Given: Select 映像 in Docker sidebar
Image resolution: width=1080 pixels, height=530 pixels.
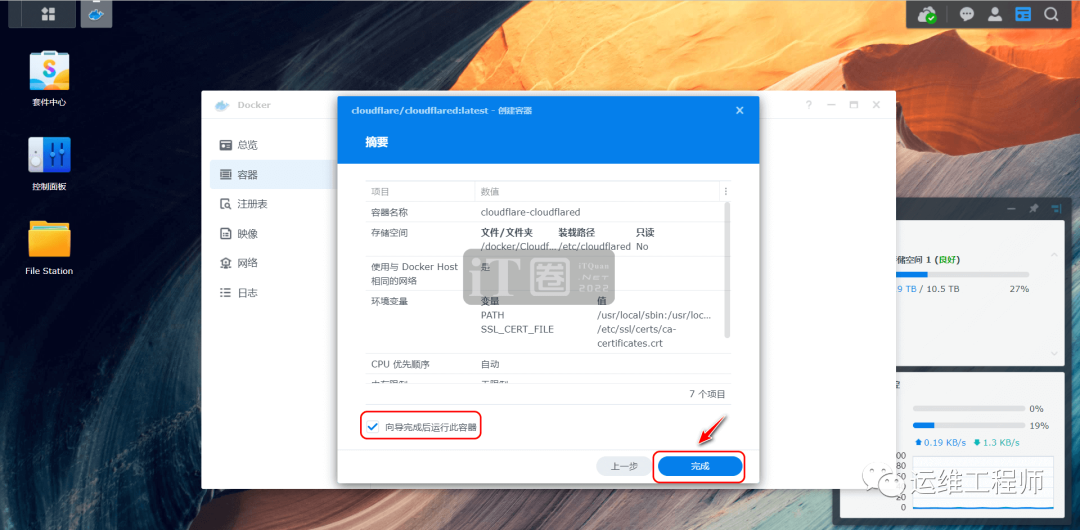Looking at the screenshot, I should pos(273,234).
